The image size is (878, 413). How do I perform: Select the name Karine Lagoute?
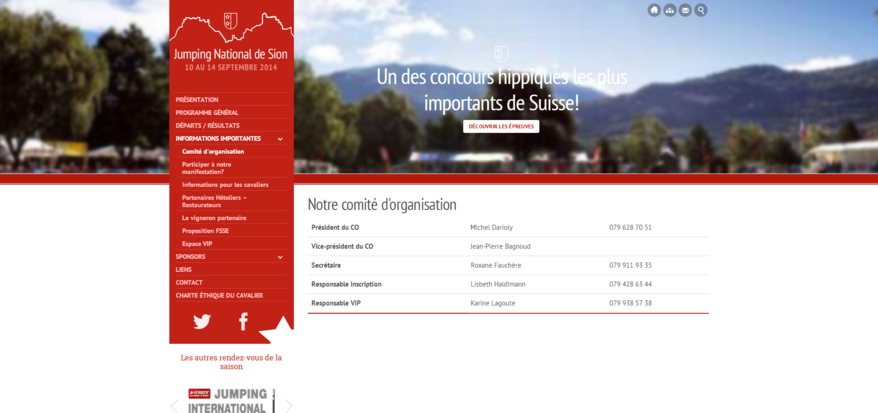[x=493, y=303]
